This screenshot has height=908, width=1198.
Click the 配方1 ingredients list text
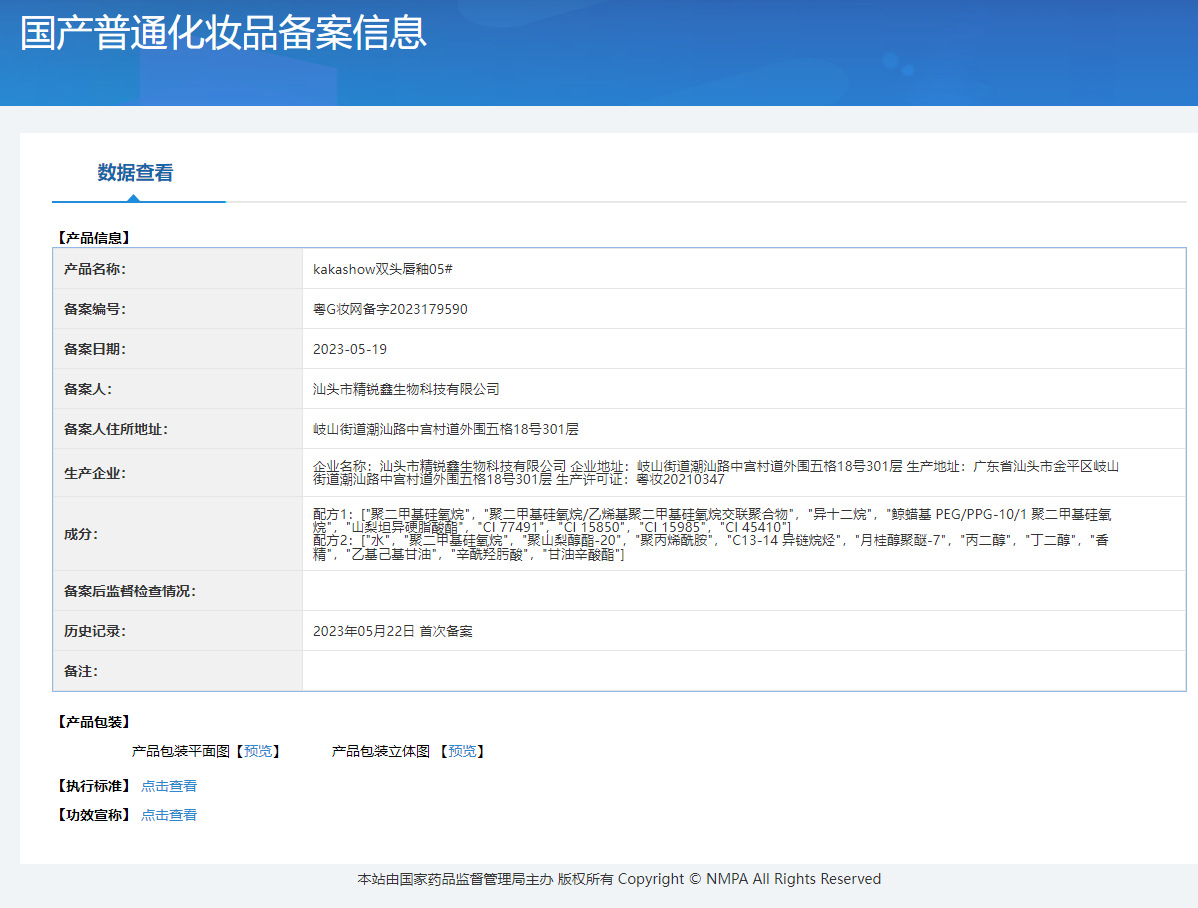(x=712, y=519)
